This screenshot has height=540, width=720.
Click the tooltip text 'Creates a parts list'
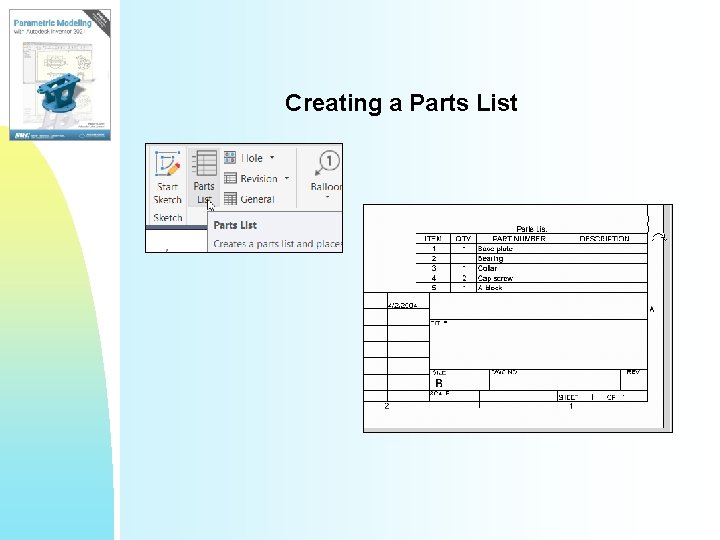(x=253, y=244)
